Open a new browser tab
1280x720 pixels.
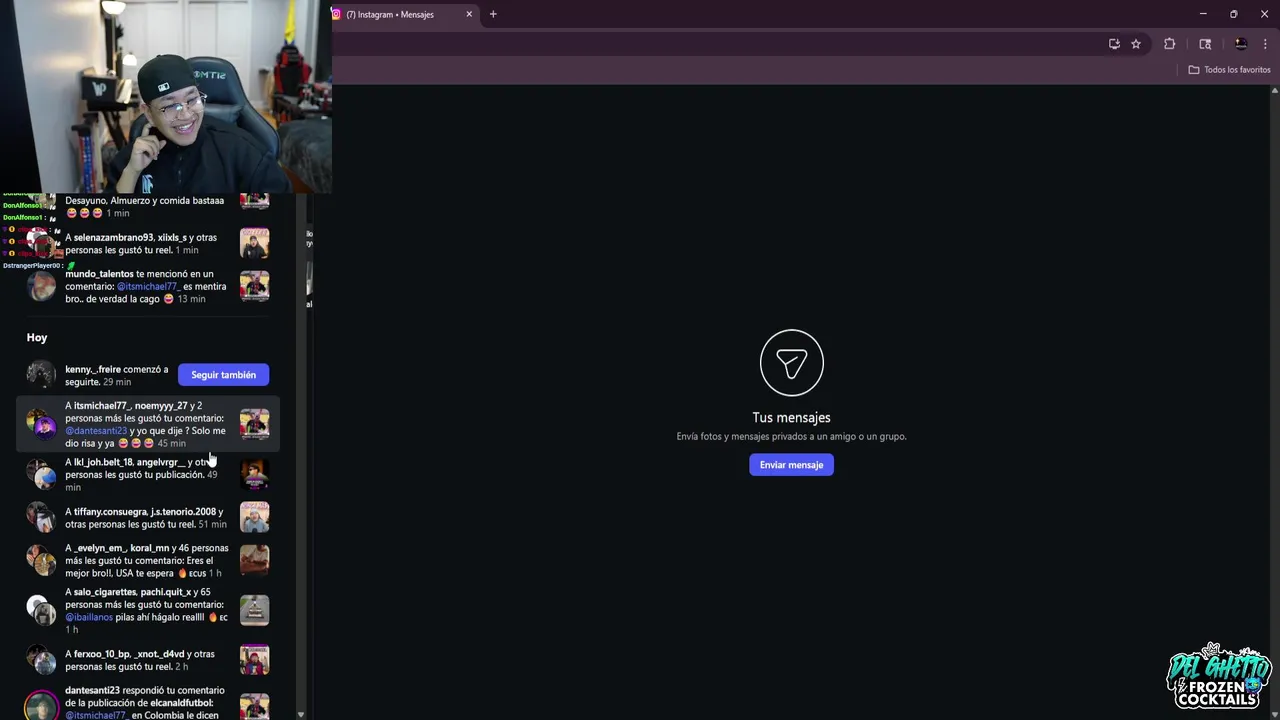493,14
